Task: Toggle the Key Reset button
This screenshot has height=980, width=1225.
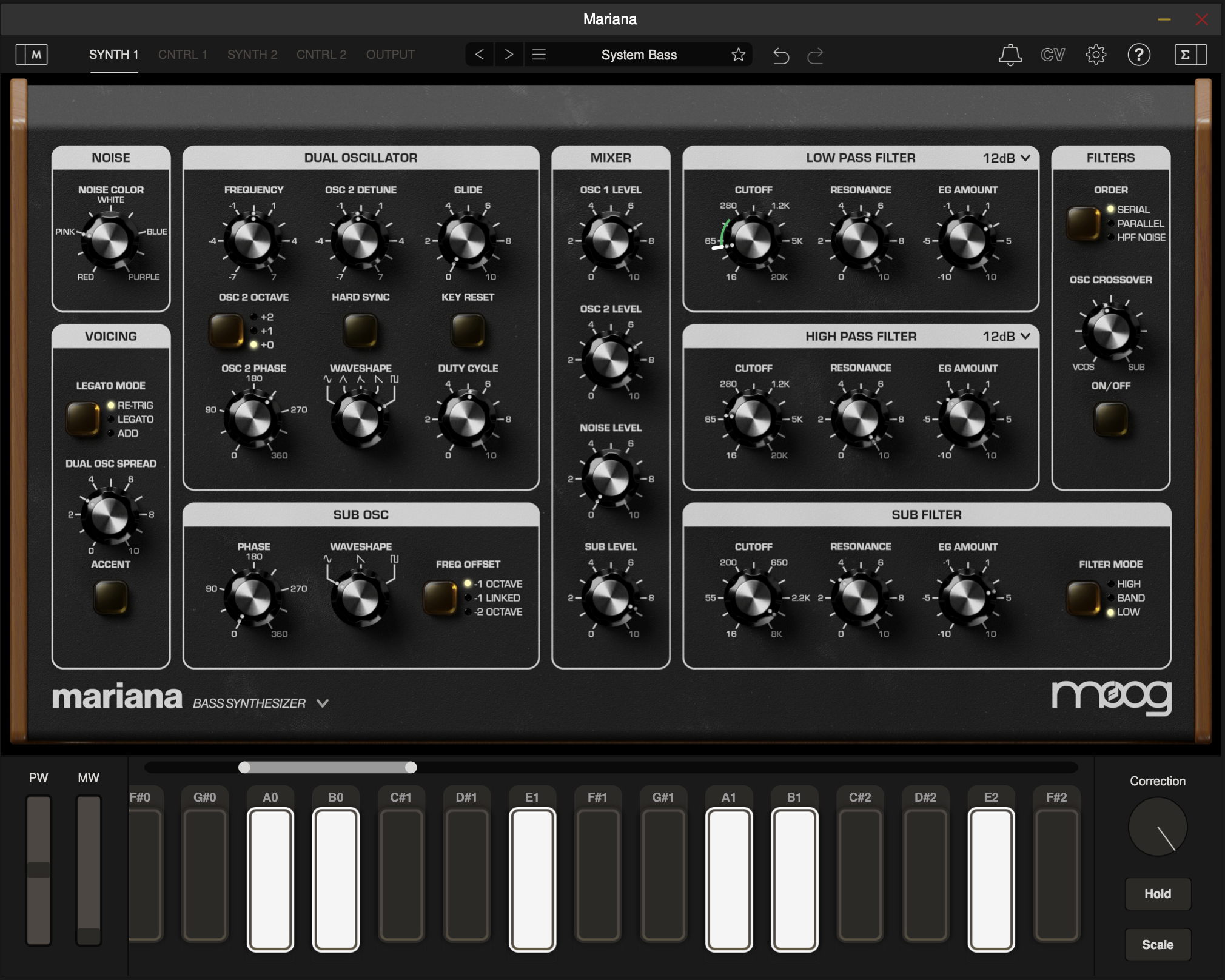Action: point(468,330)
